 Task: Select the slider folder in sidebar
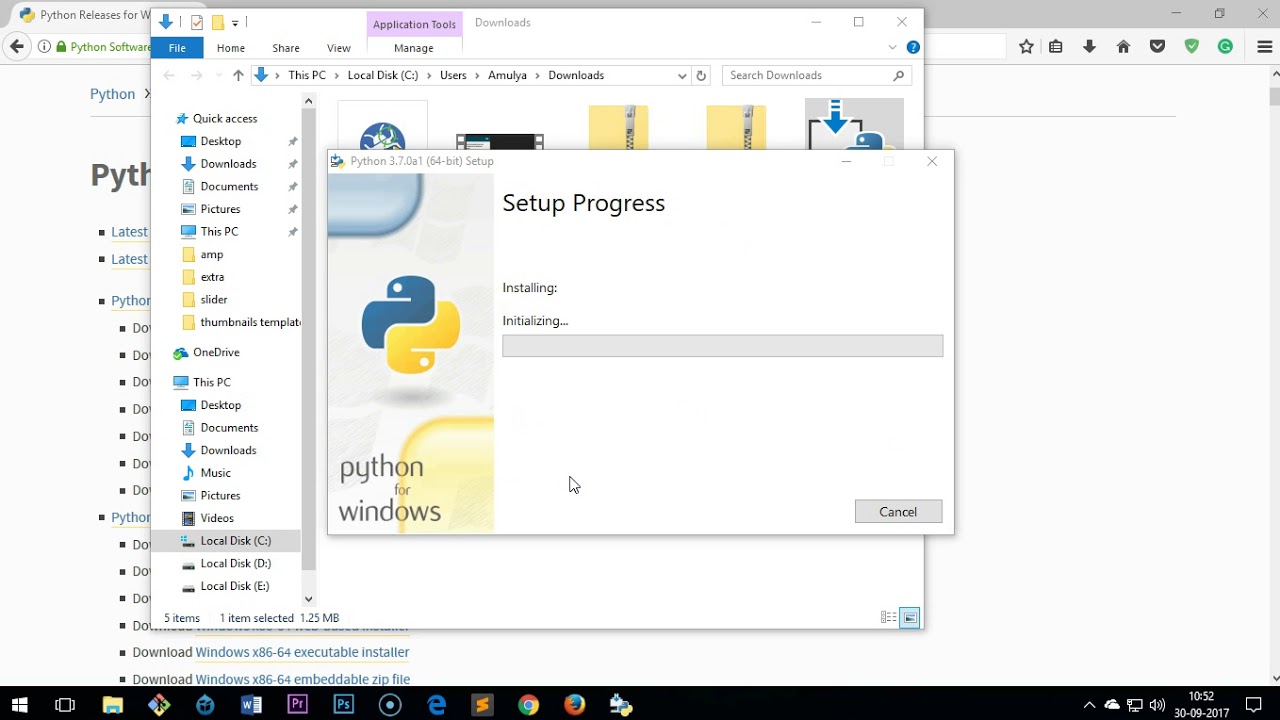tap(214, 299)
